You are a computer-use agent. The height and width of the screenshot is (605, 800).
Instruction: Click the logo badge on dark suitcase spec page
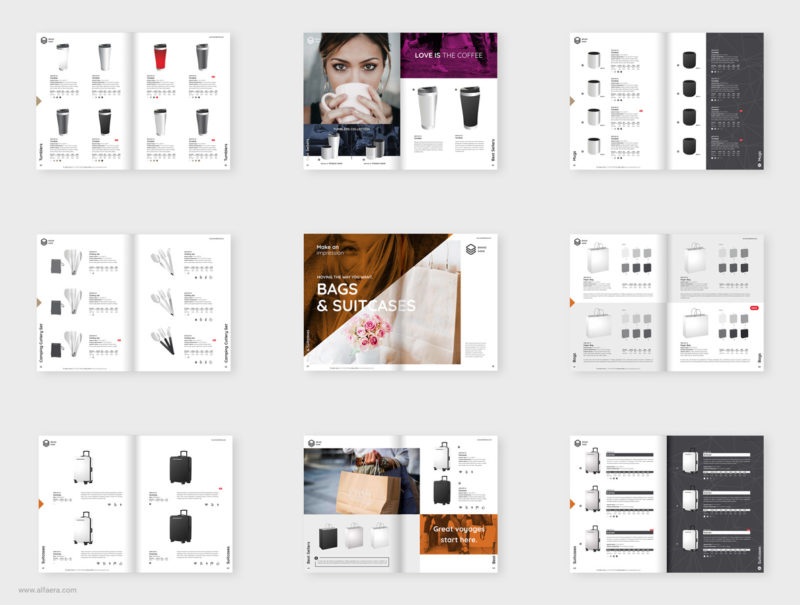[x=578, y=440]
